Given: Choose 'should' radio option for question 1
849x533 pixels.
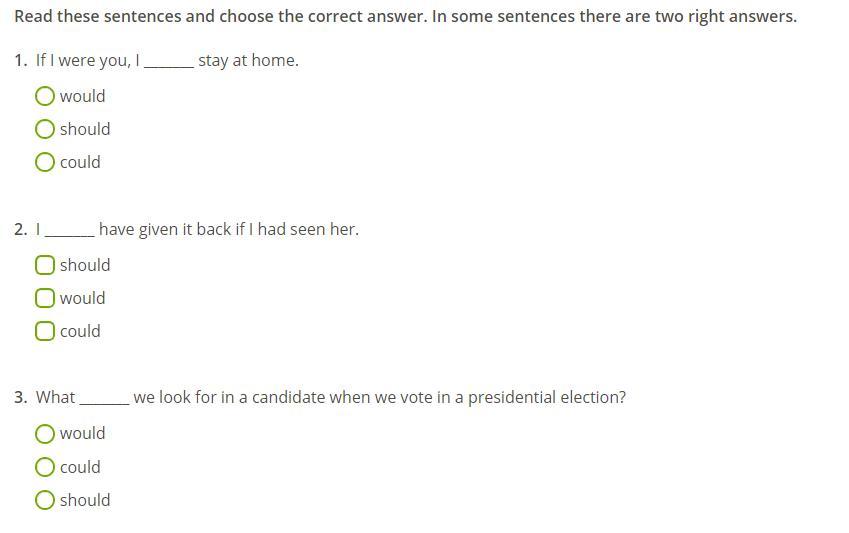Looking at the screenshot, I should pos(45,129).
